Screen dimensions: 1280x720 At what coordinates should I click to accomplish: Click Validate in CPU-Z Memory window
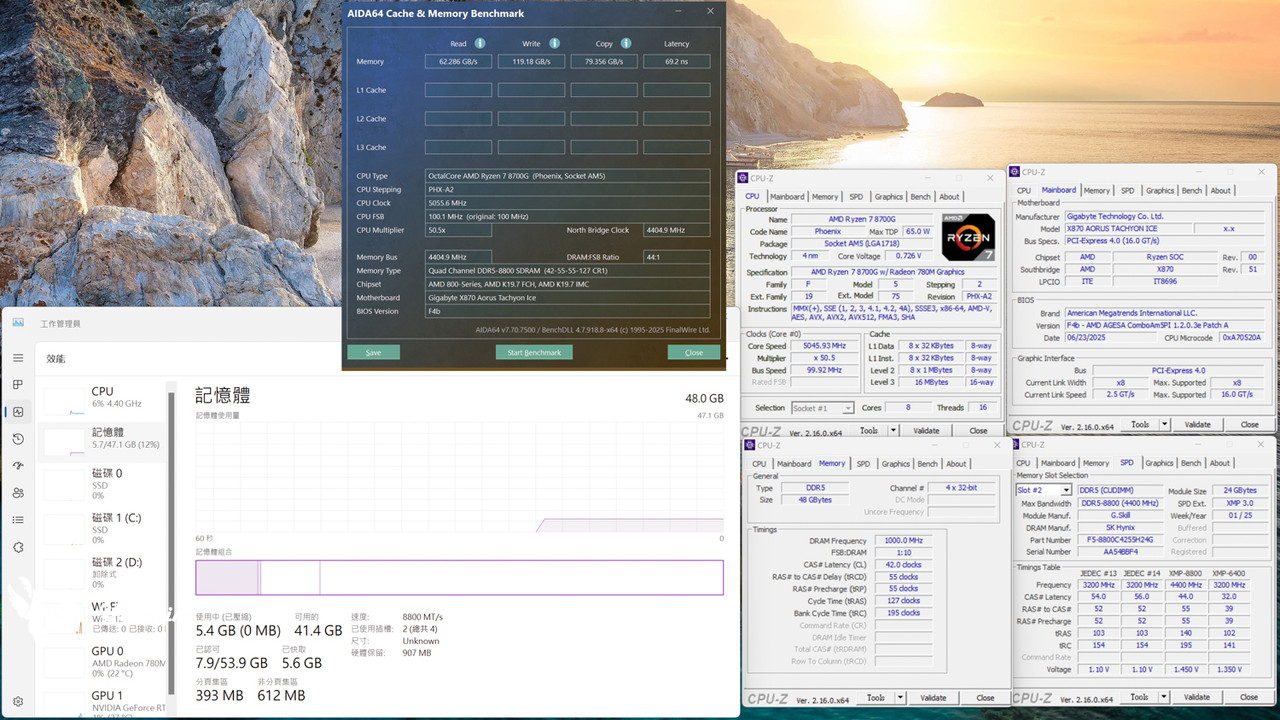933,697
